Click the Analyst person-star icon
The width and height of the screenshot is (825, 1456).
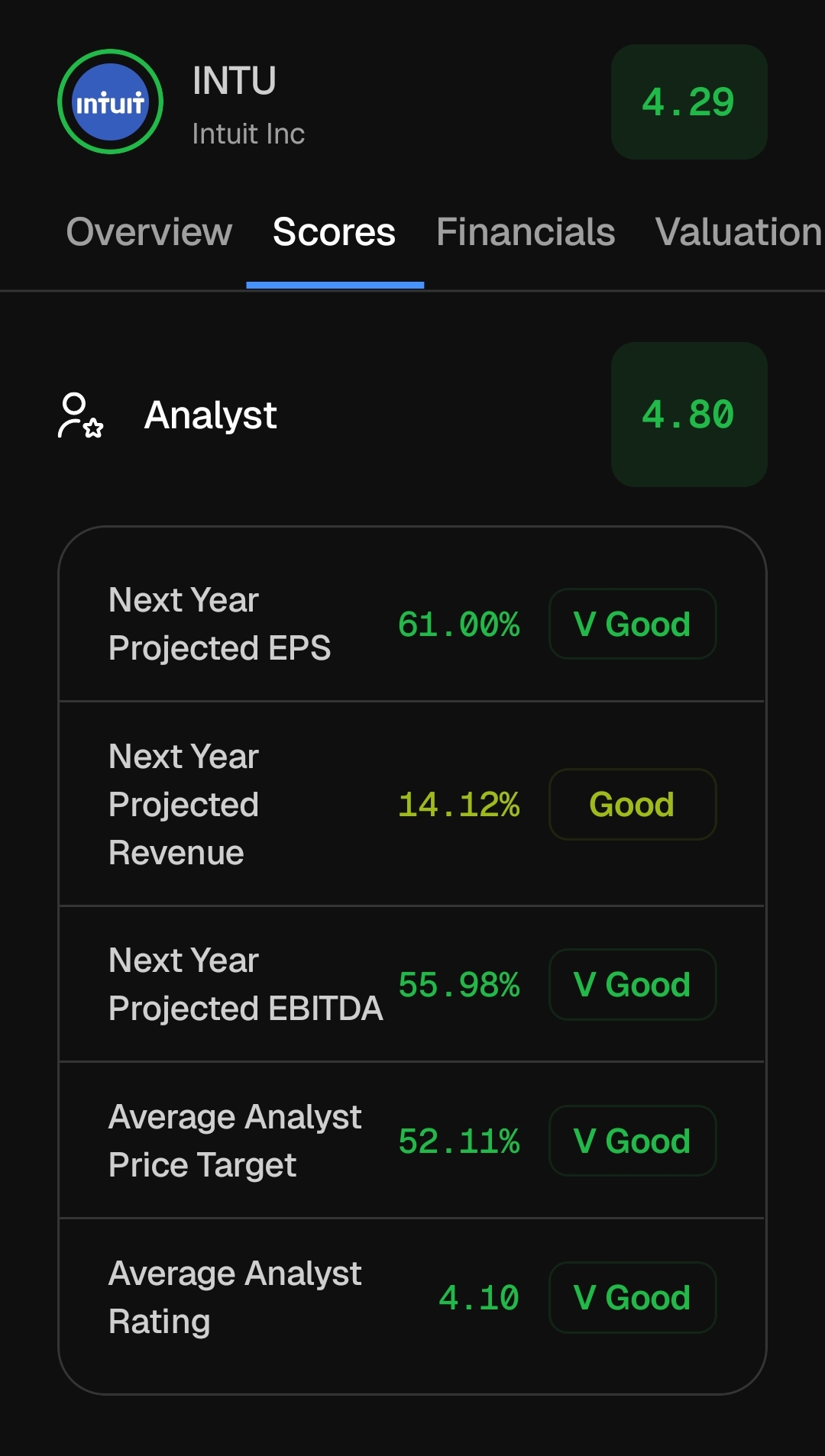point(80,415)
